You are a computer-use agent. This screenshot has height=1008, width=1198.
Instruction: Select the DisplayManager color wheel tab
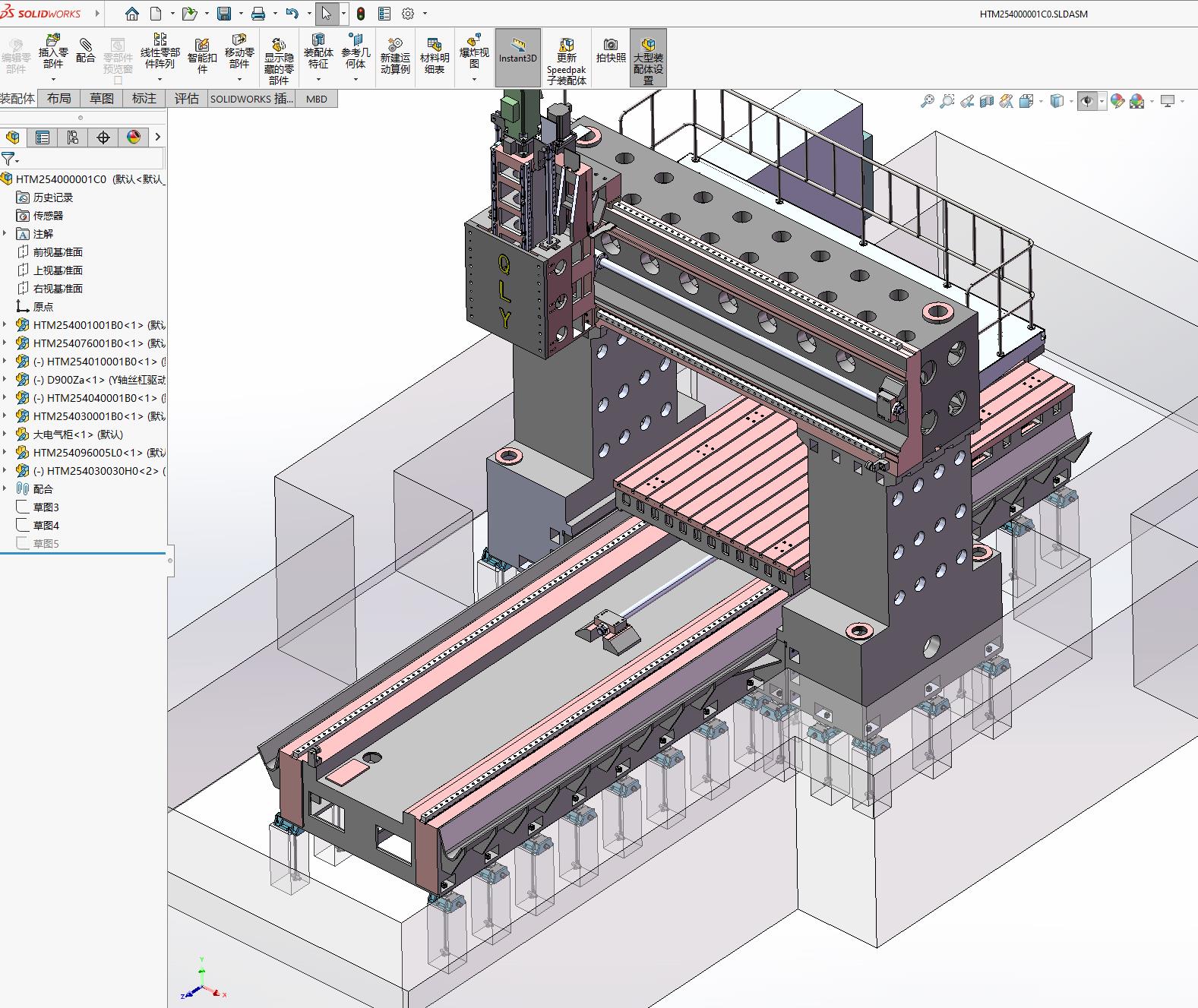point(134,137)
